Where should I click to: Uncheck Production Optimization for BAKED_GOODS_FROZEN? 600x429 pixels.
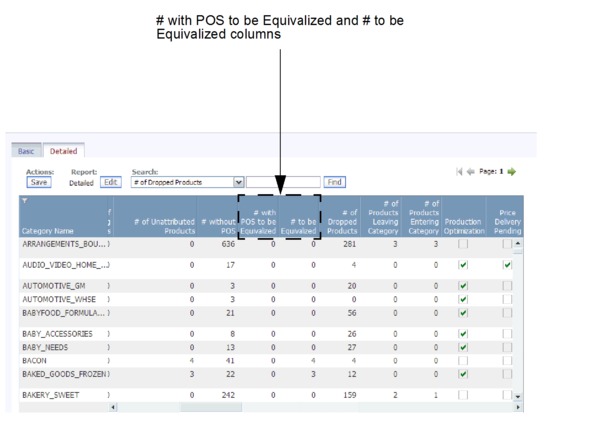coord(462,374)
